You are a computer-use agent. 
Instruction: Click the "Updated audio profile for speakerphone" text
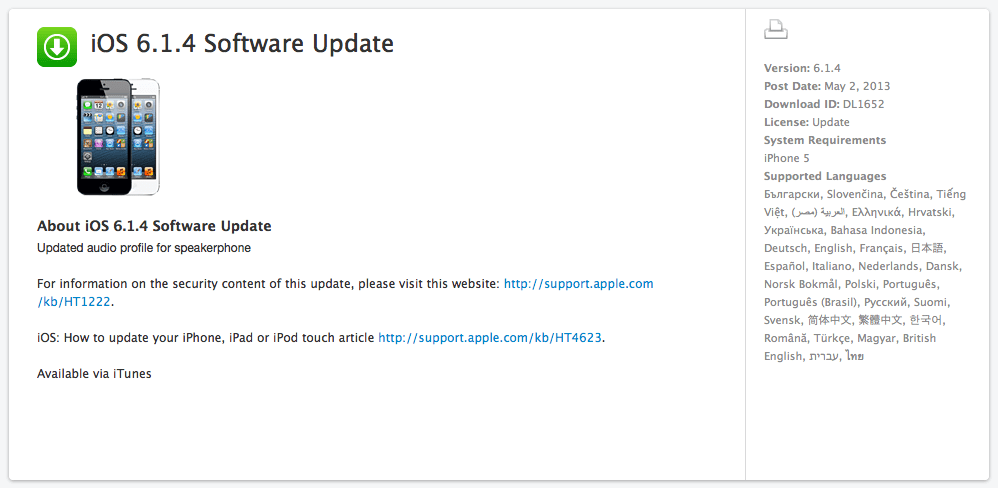tap(144, 248)
